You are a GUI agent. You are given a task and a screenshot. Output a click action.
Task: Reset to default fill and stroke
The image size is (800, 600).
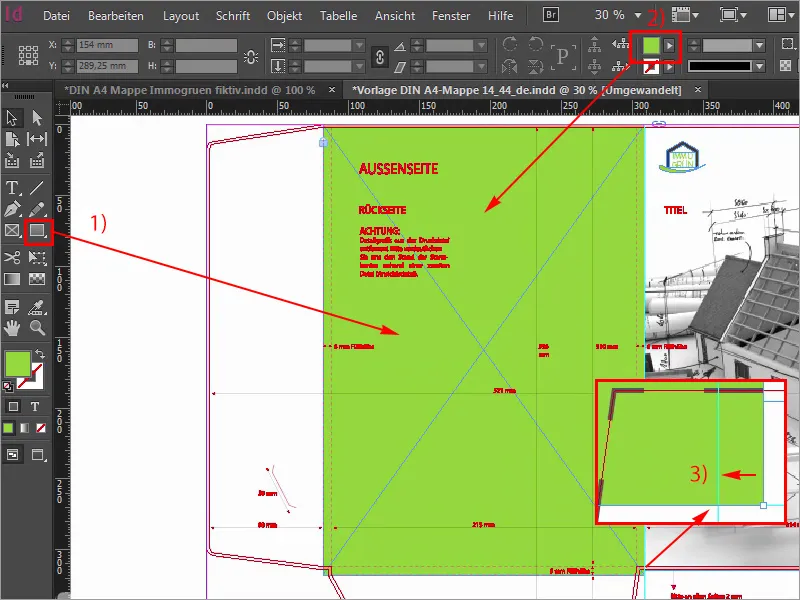tap(8, 386)
